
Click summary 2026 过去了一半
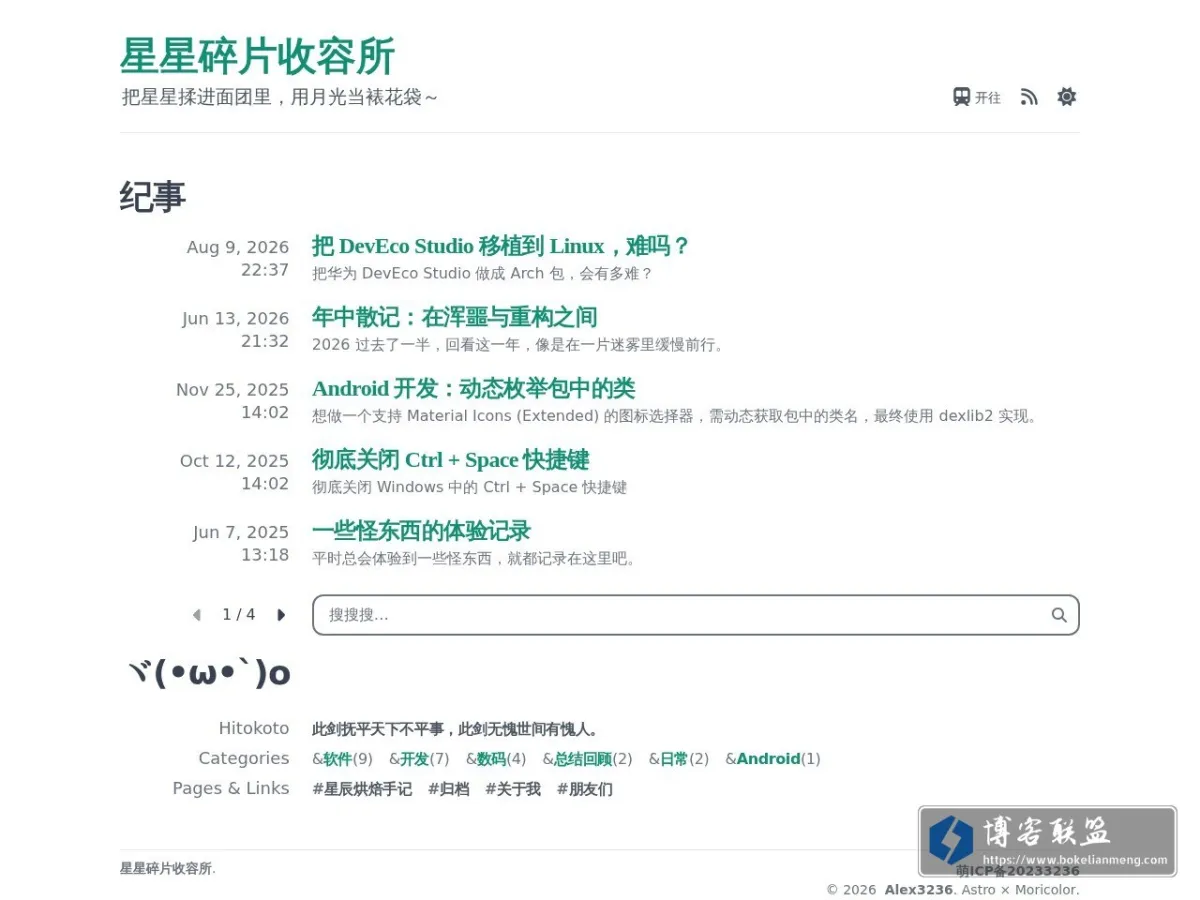[x=518, y=344]
